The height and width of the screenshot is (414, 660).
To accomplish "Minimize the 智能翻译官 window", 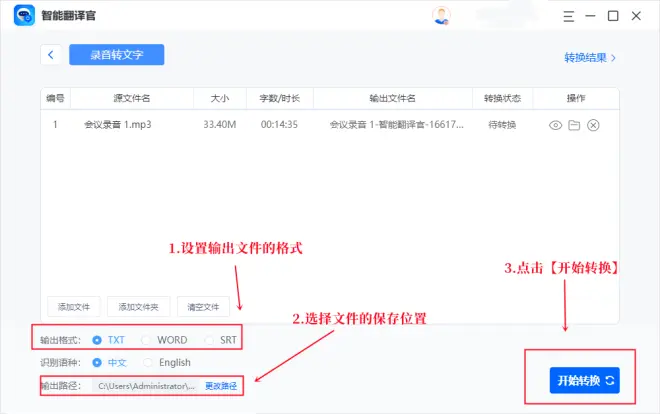I will (x=591, y=16).
